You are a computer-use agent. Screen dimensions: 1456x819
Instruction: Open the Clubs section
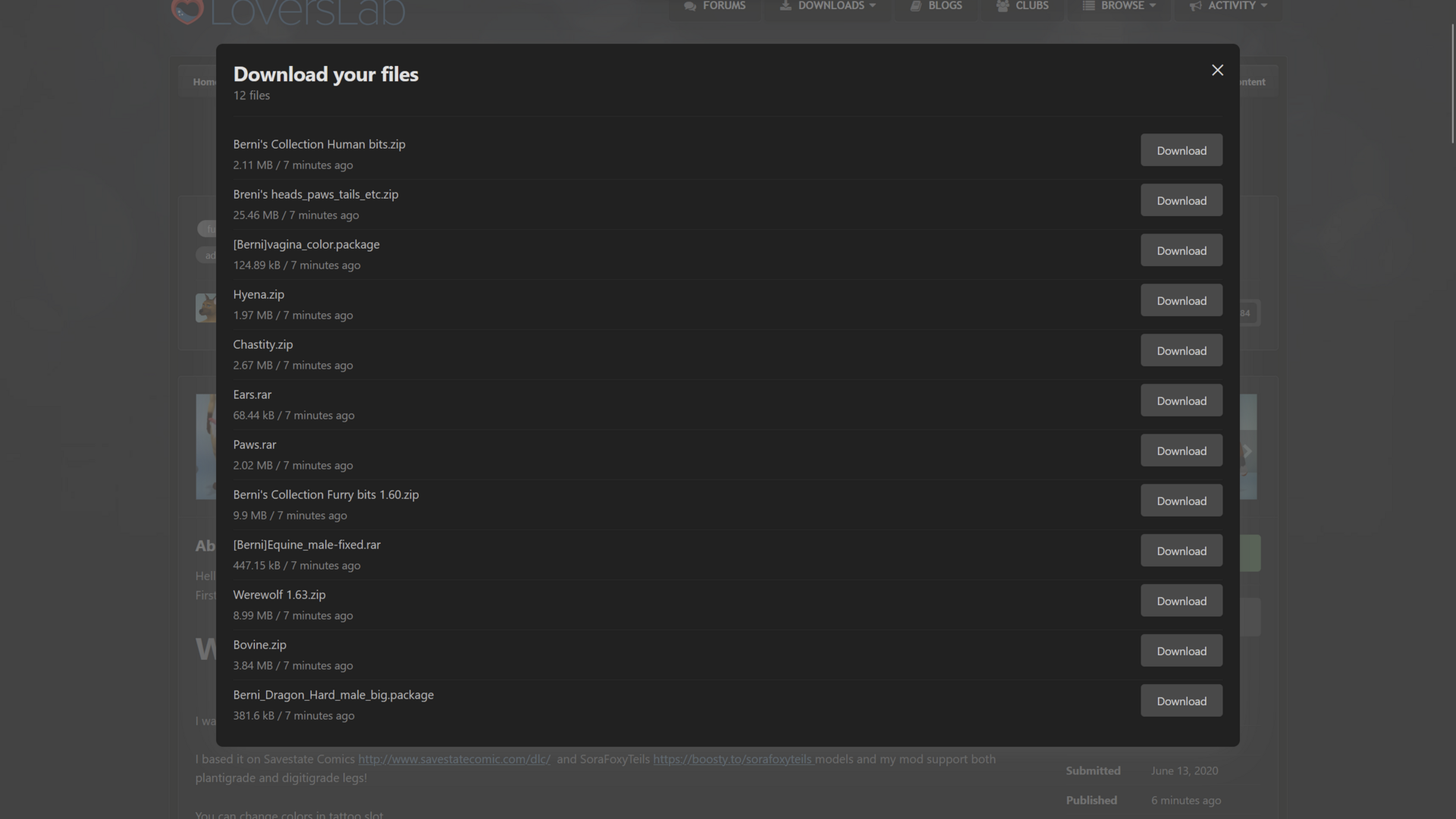tap(1022, 6)
